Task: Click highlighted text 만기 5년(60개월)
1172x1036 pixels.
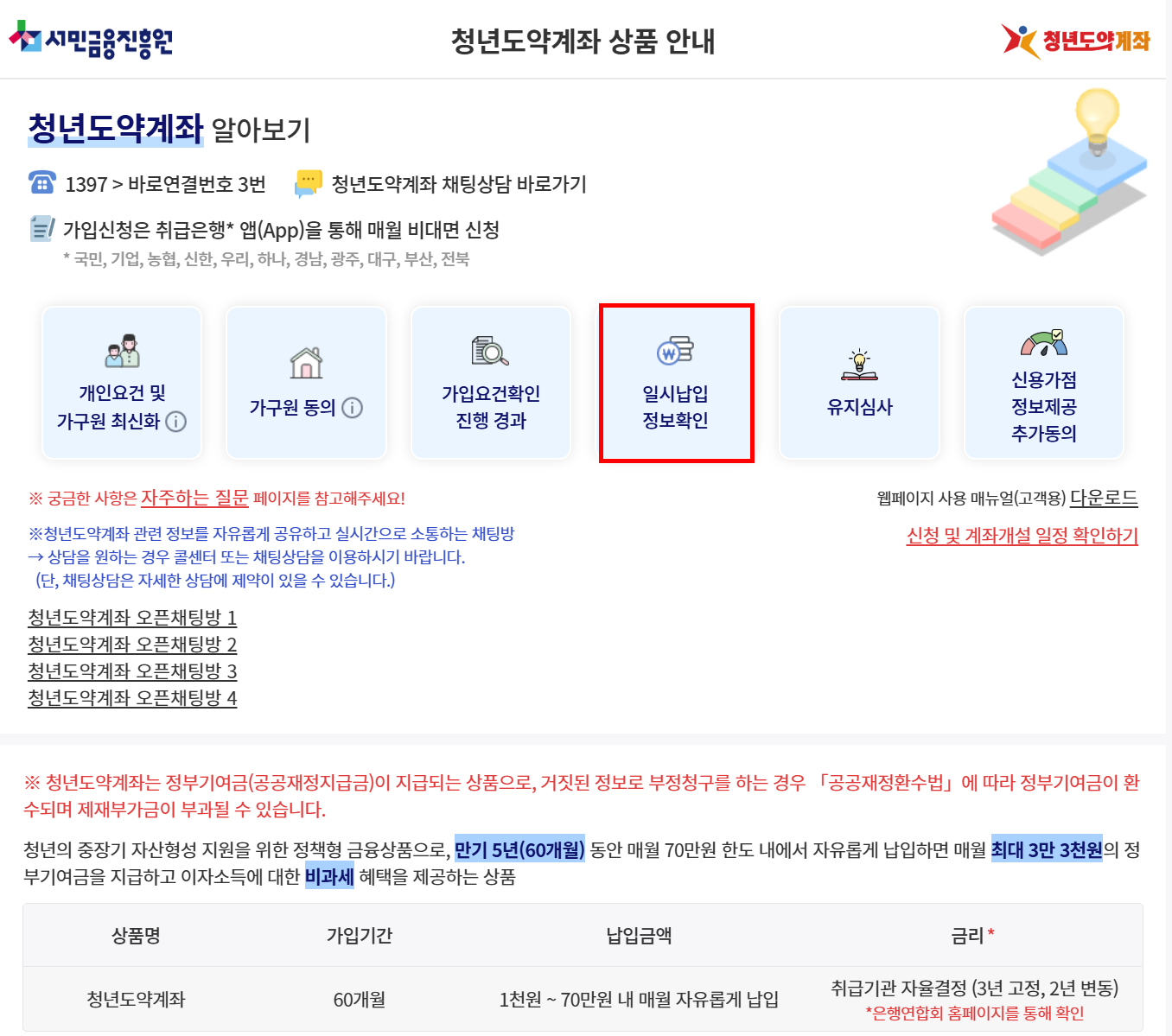Action: click(519, 850)
